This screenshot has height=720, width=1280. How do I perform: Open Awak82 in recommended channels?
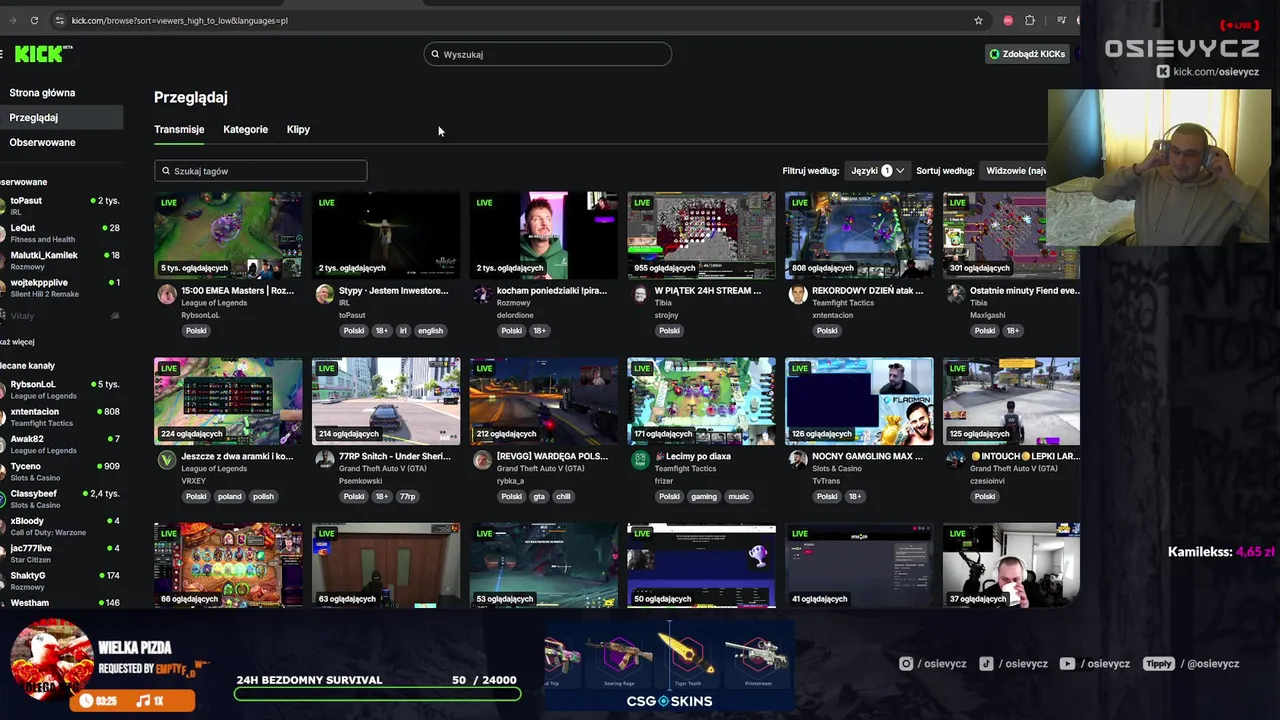(60, 444)
